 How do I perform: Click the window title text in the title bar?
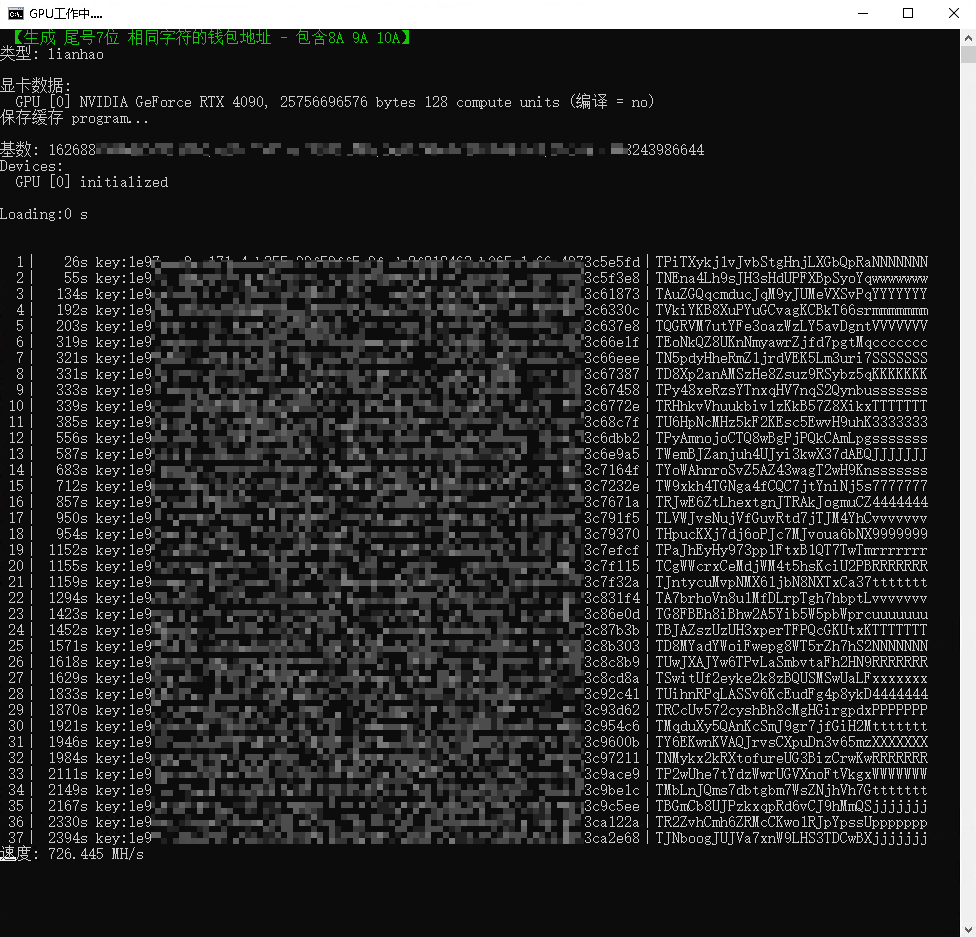(x=66, y=14)
